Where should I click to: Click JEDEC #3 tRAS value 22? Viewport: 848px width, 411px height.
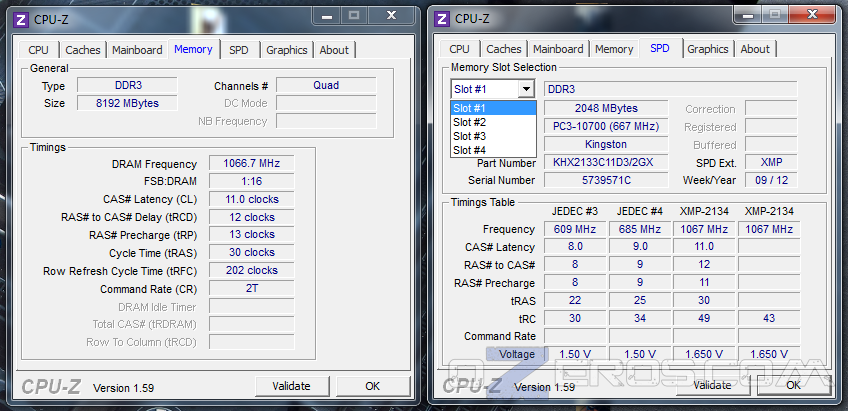click(575, 300)
